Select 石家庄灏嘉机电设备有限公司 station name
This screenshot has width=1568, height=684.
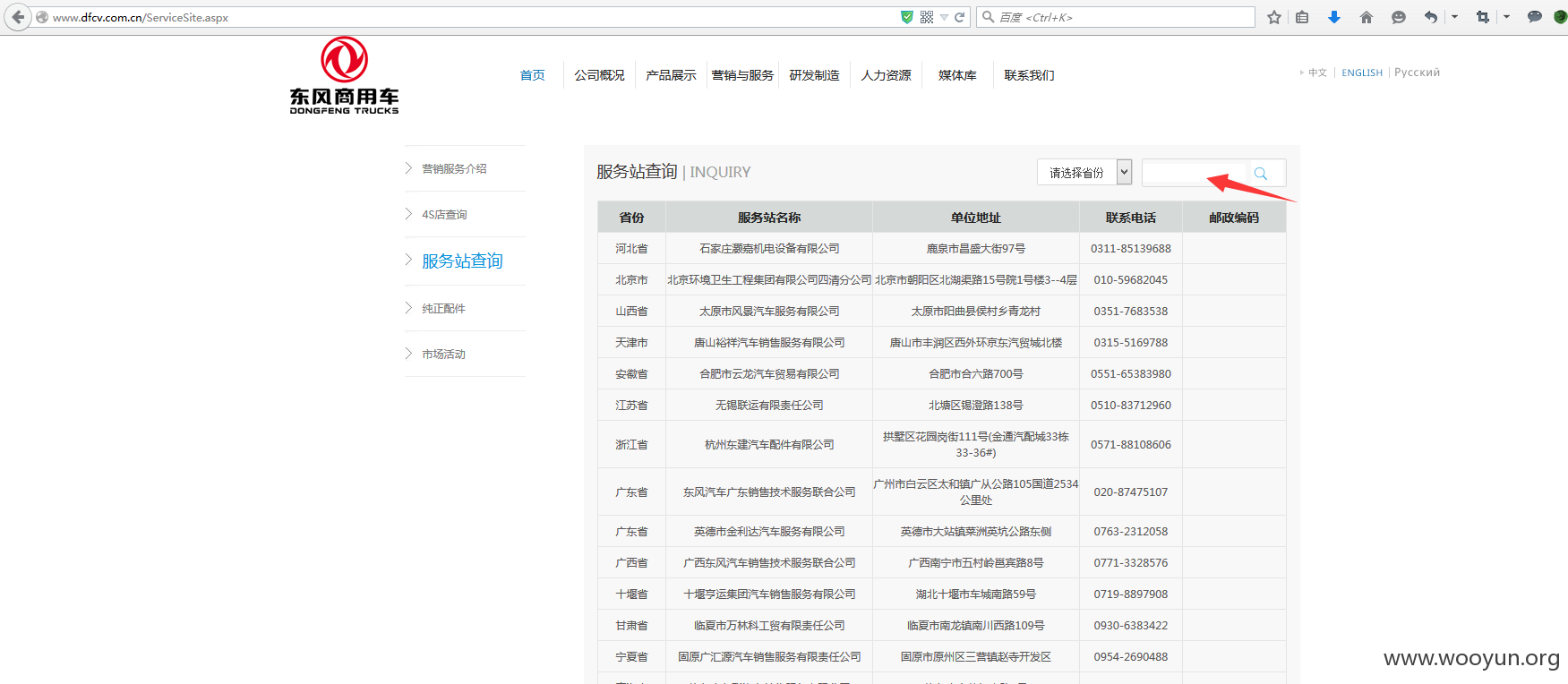pos(769,249)
